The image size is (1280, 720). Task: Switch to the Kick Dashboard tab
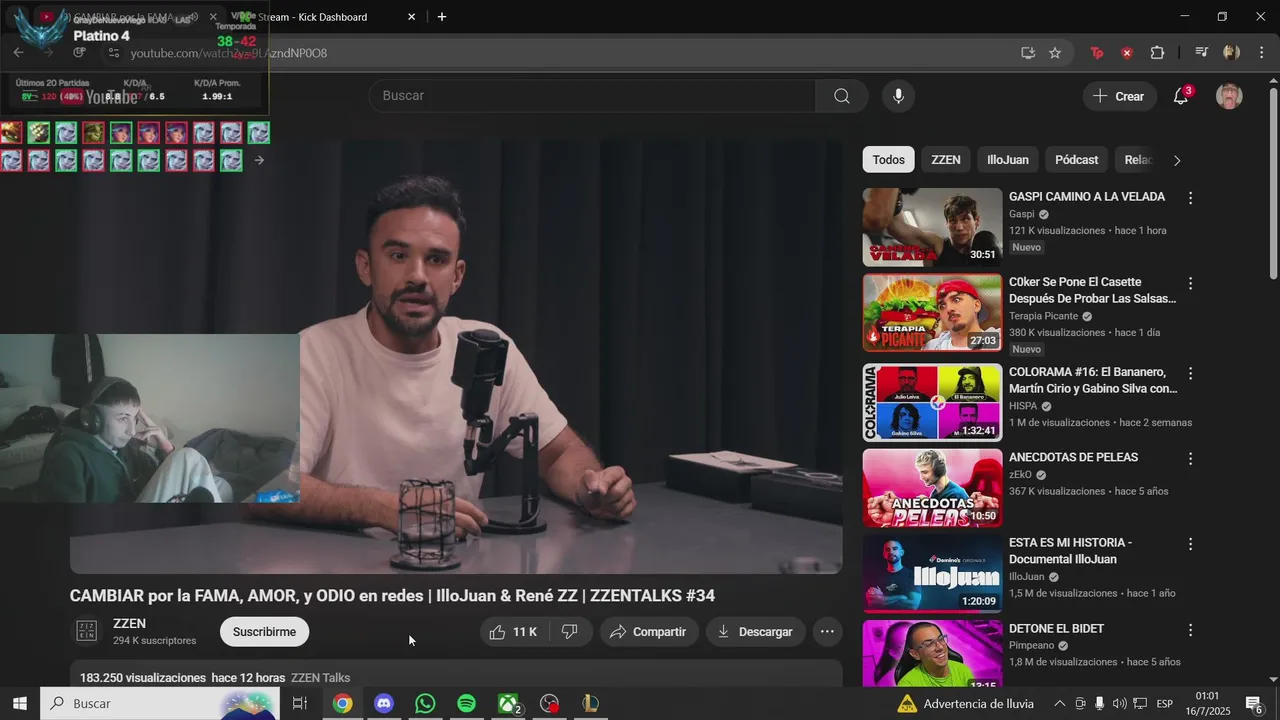[318, 17]
